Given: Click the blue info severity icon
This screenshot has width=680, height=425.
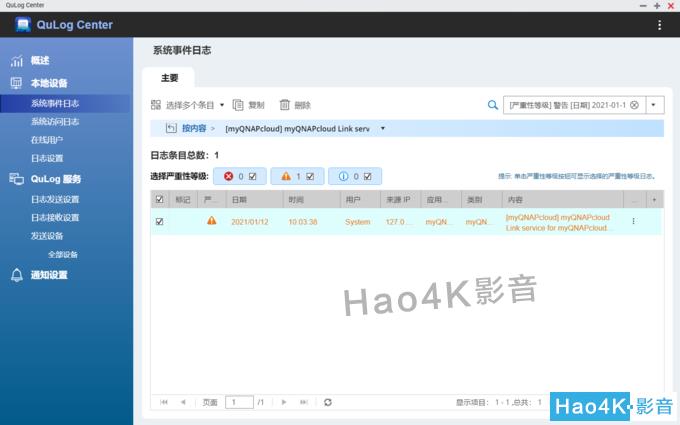Looking at the screenshot, I should click(343, 177).
